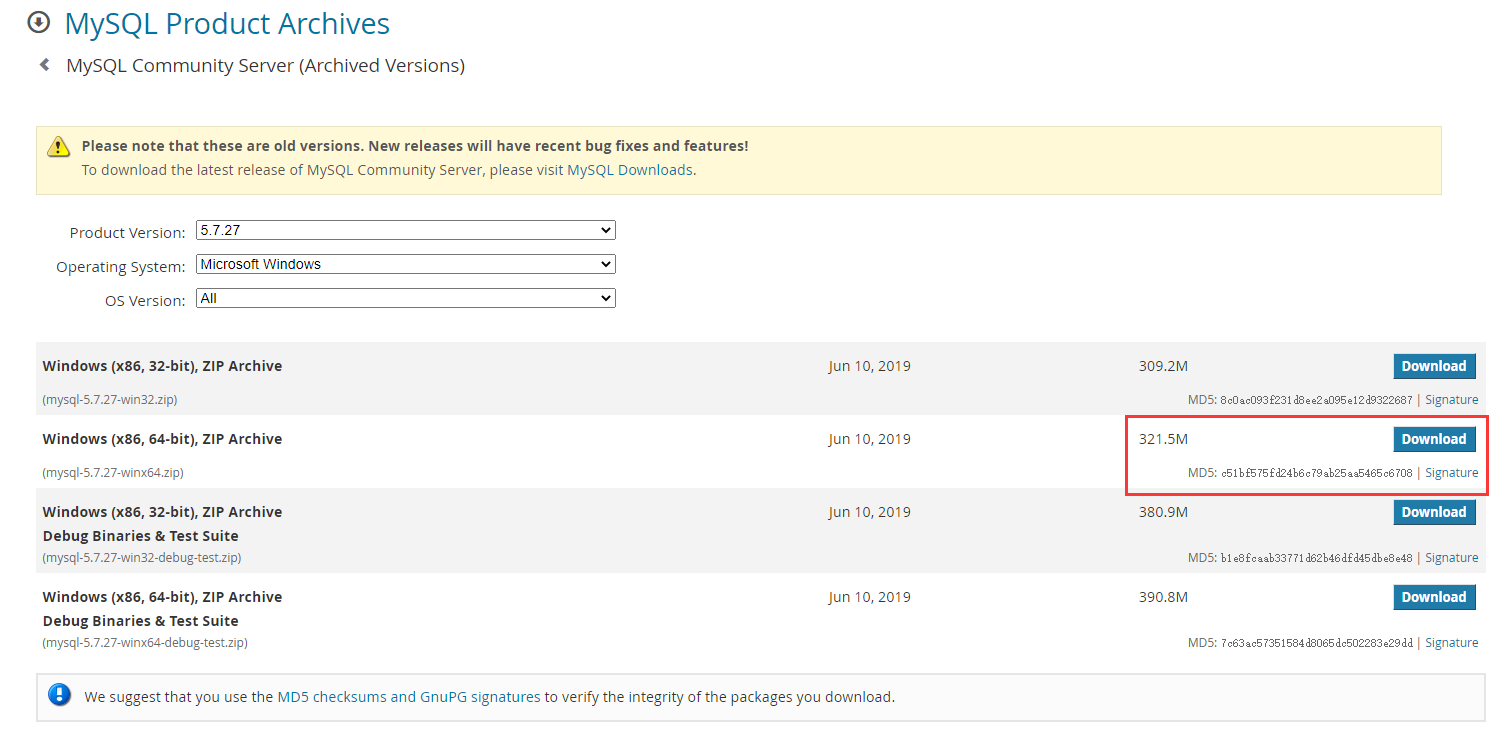Download the 64-bit ZIP Archive (321.5M)
This screenshot has width=1502, height=735.
[x=1433, y=439]
